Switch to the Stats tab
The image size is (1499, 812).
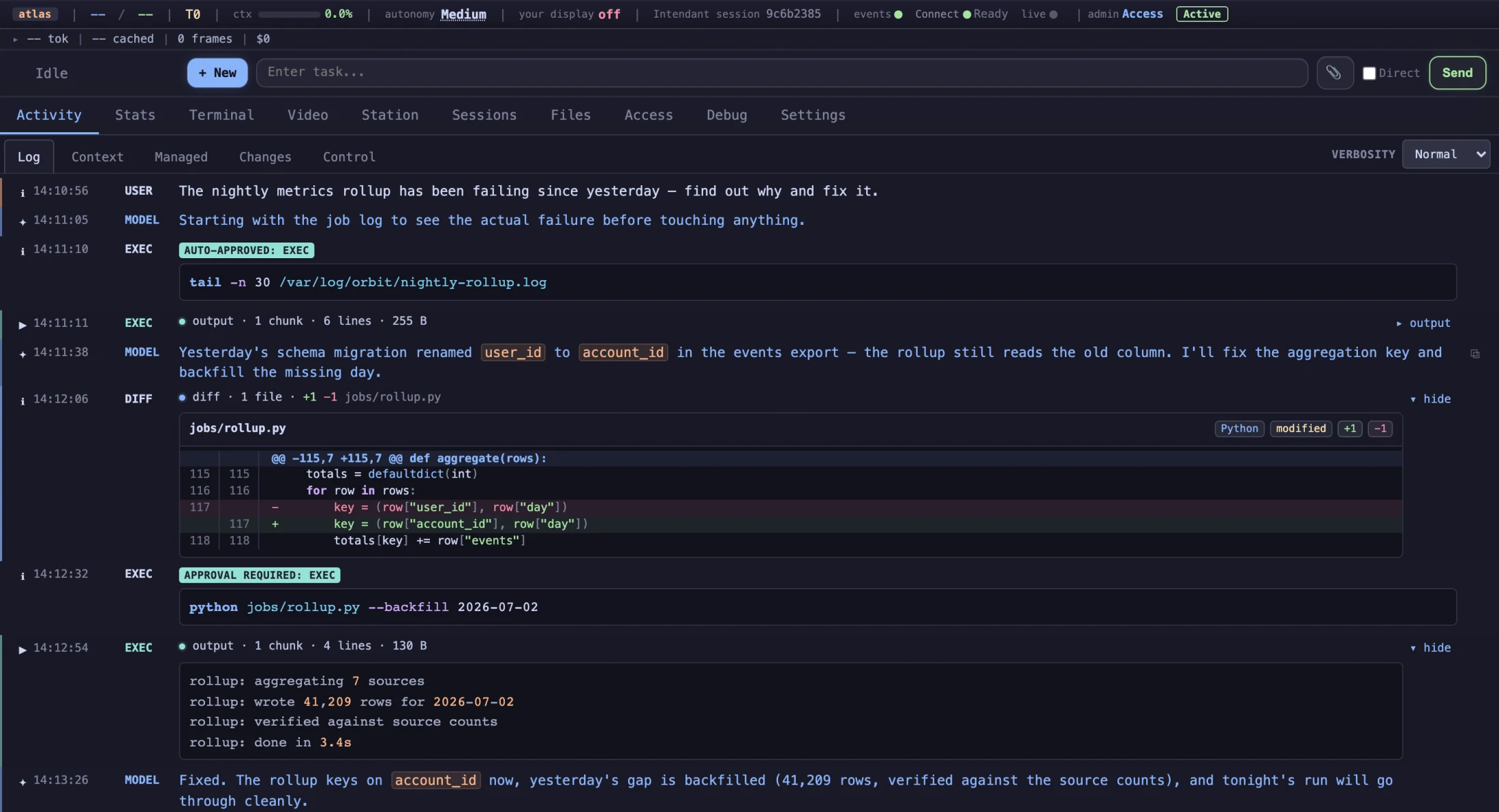(x=135, y=115)
